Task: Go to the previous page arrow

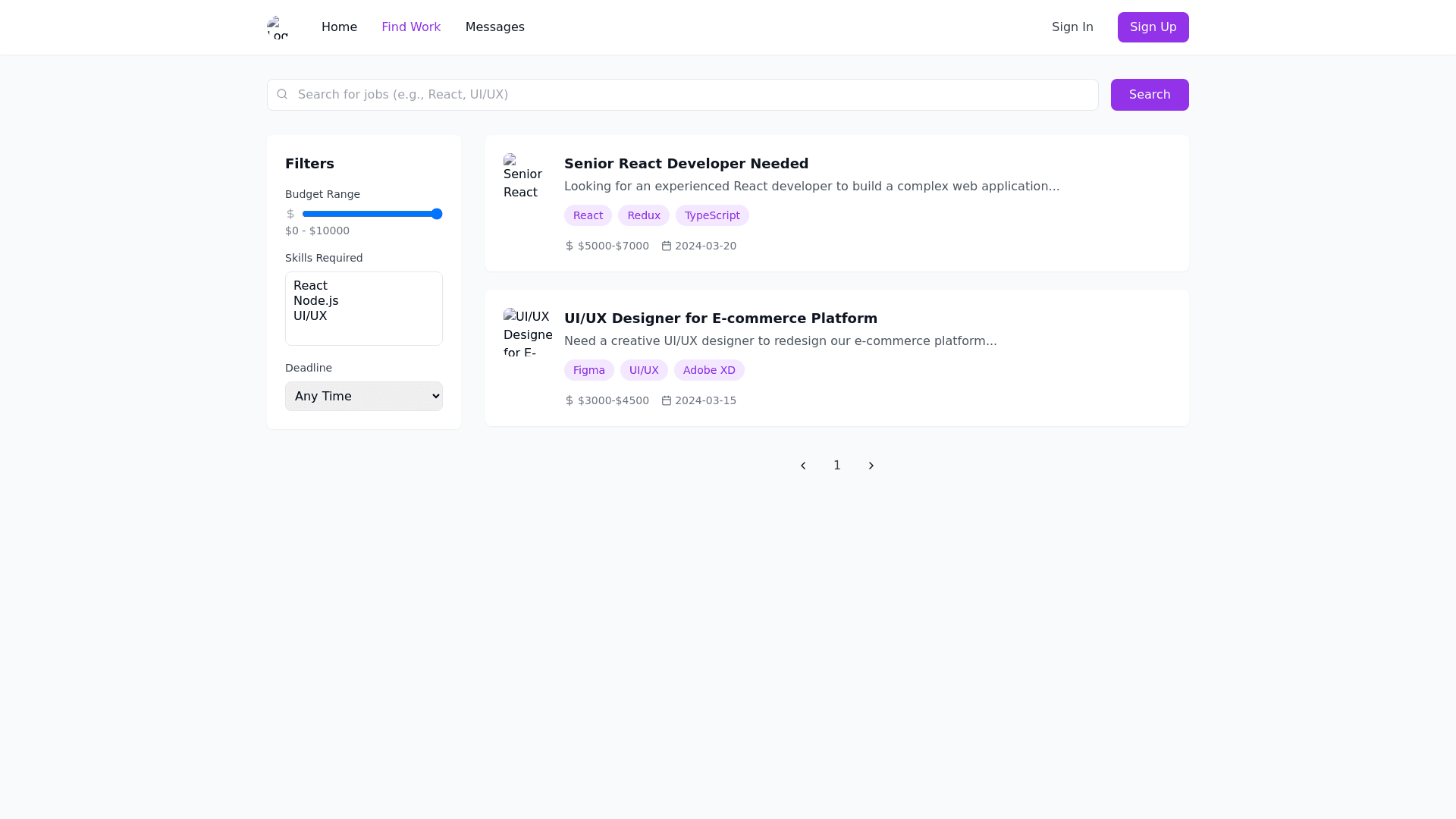Action: (x=803, y=466)
